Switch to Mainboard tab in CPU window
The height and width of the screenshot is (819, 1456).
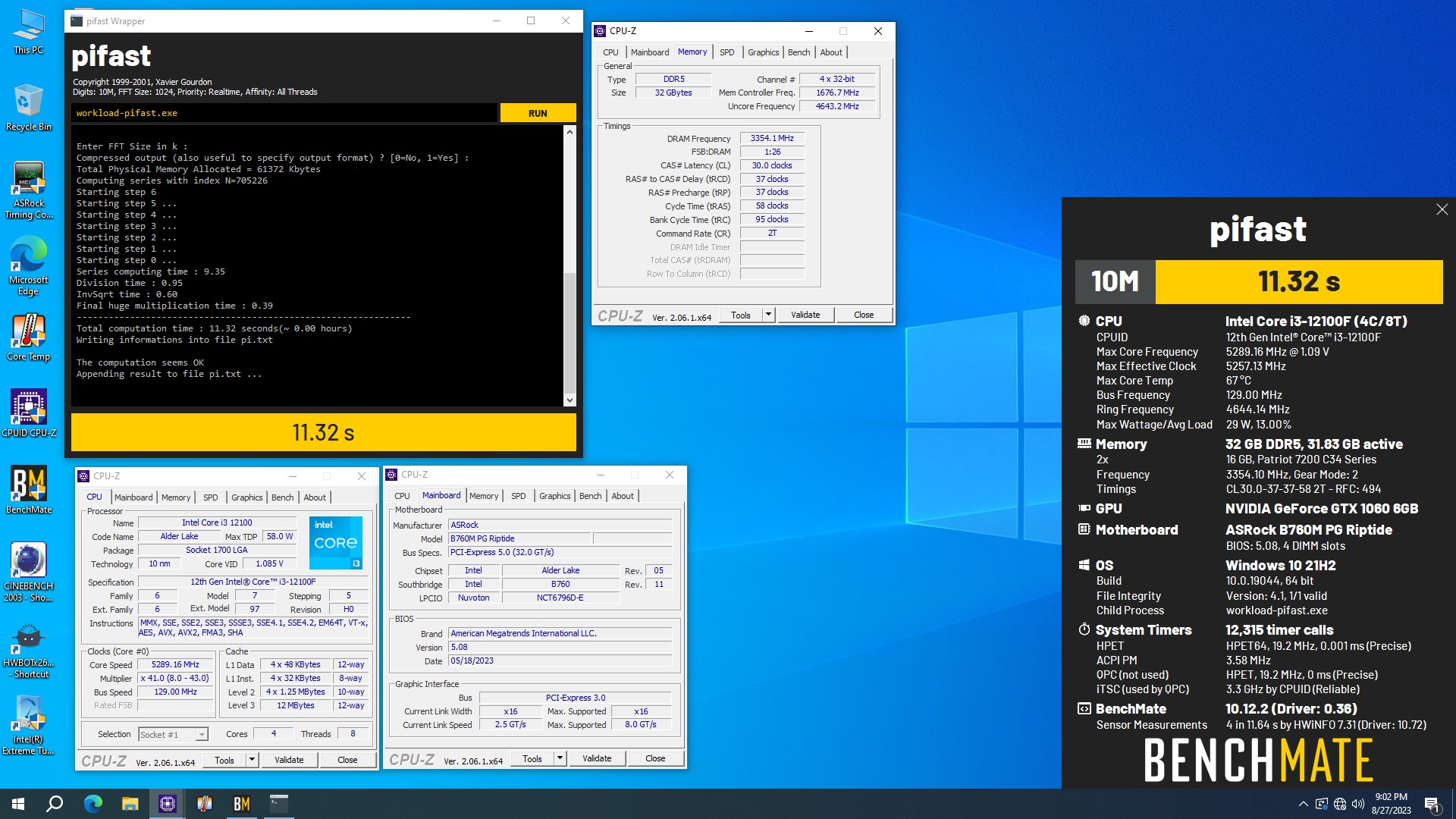(x=133, y=497)
